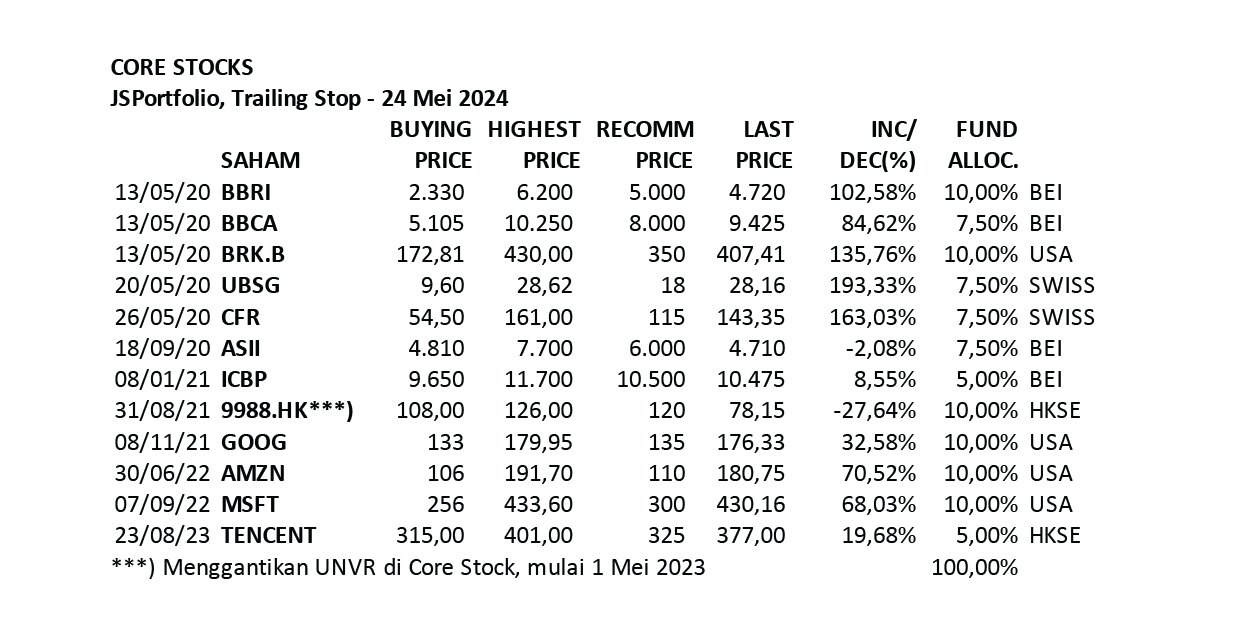Select the footnote about Menggantikan UNVR
Image resolution: width=1240 pixels, height=623 pixels.
(408, 567)
